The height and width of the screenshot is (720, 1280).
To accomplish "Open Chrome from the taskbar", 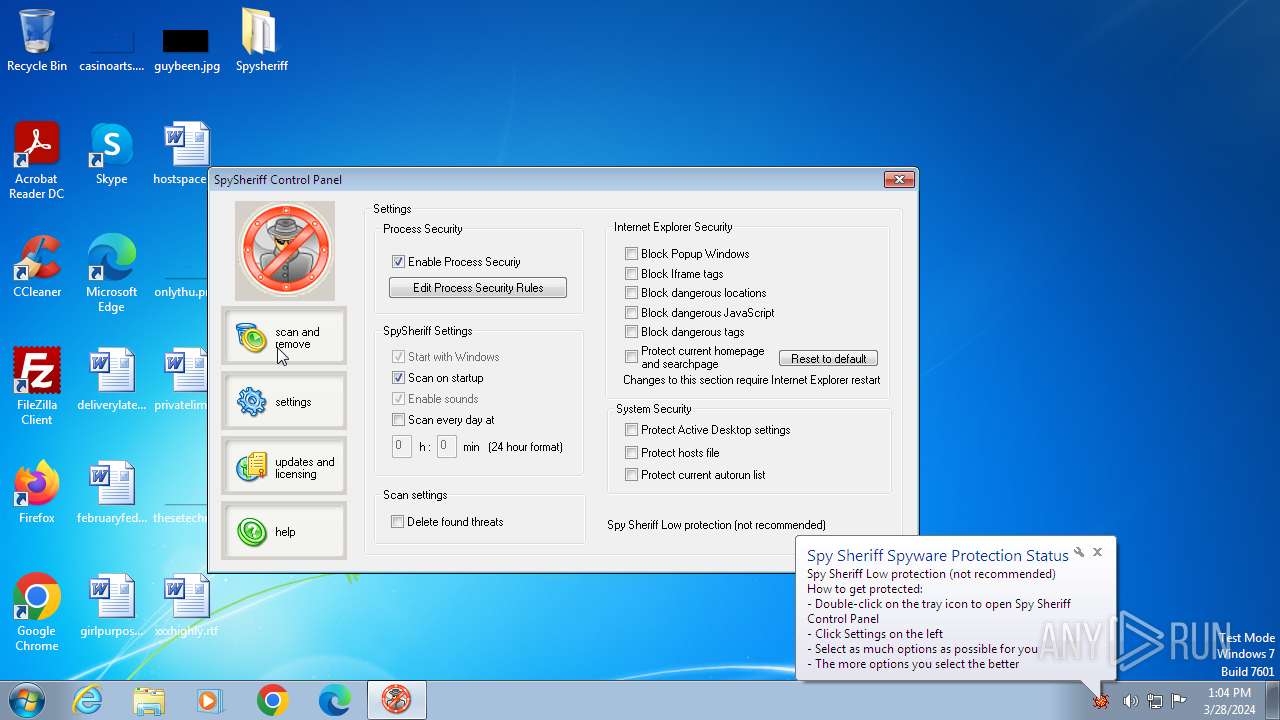I will point(273,700).
